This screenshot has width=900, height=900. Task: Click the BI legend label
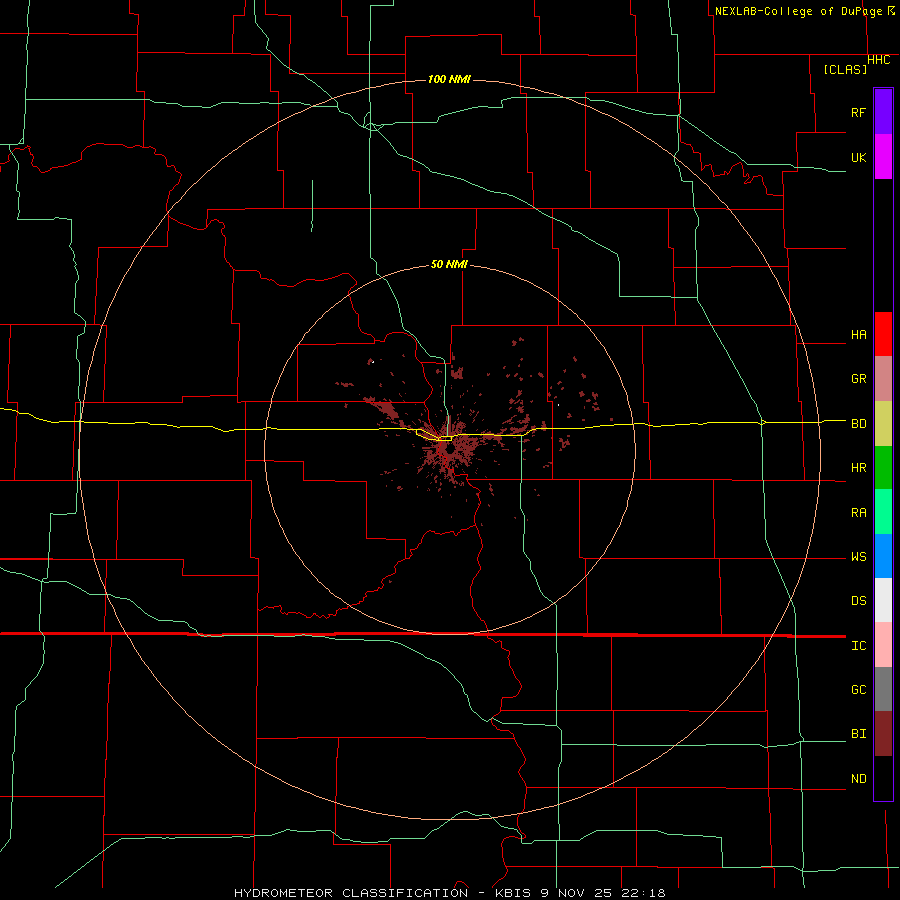(858, 734)
